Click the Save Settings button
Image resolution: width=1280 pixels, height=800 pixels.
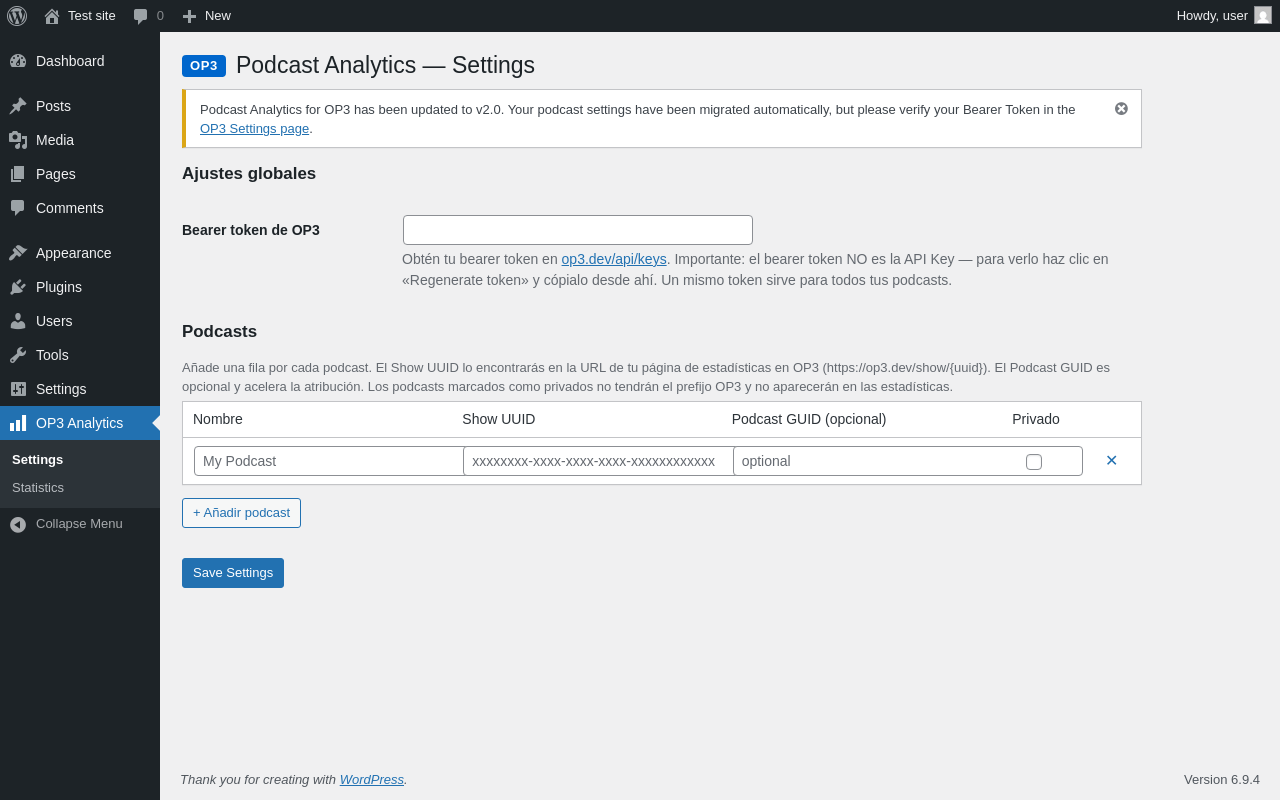pyautogui.click(x=233, y=573)
